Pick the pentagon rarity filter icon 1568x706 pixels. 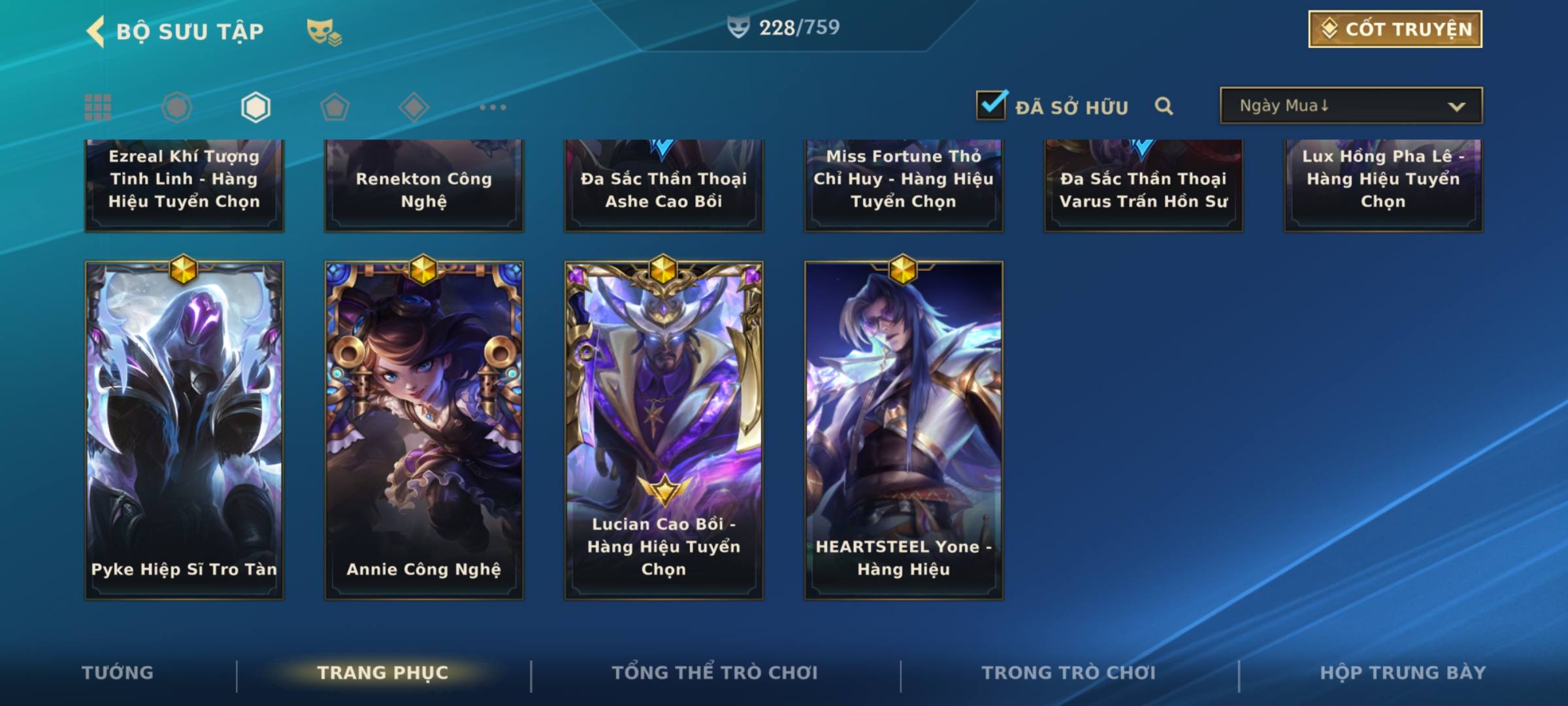click(335, 107)
